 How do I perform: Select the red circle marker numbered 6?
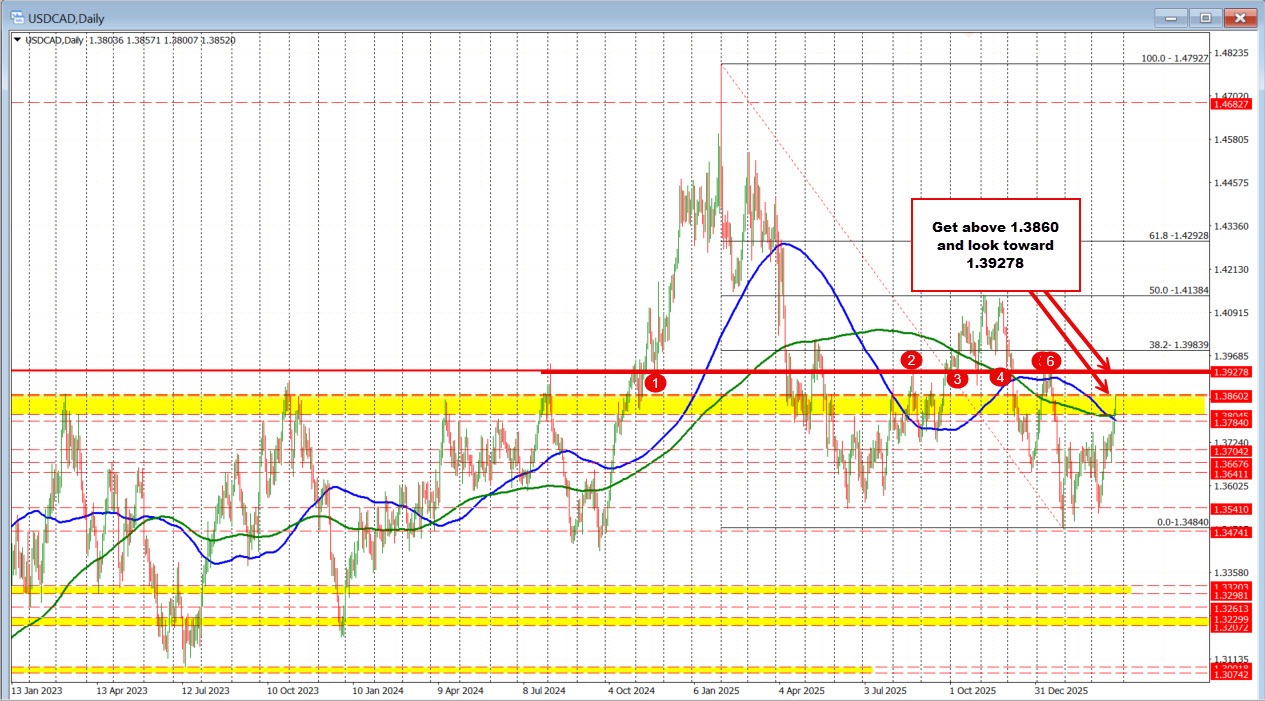coord(1050,362)
